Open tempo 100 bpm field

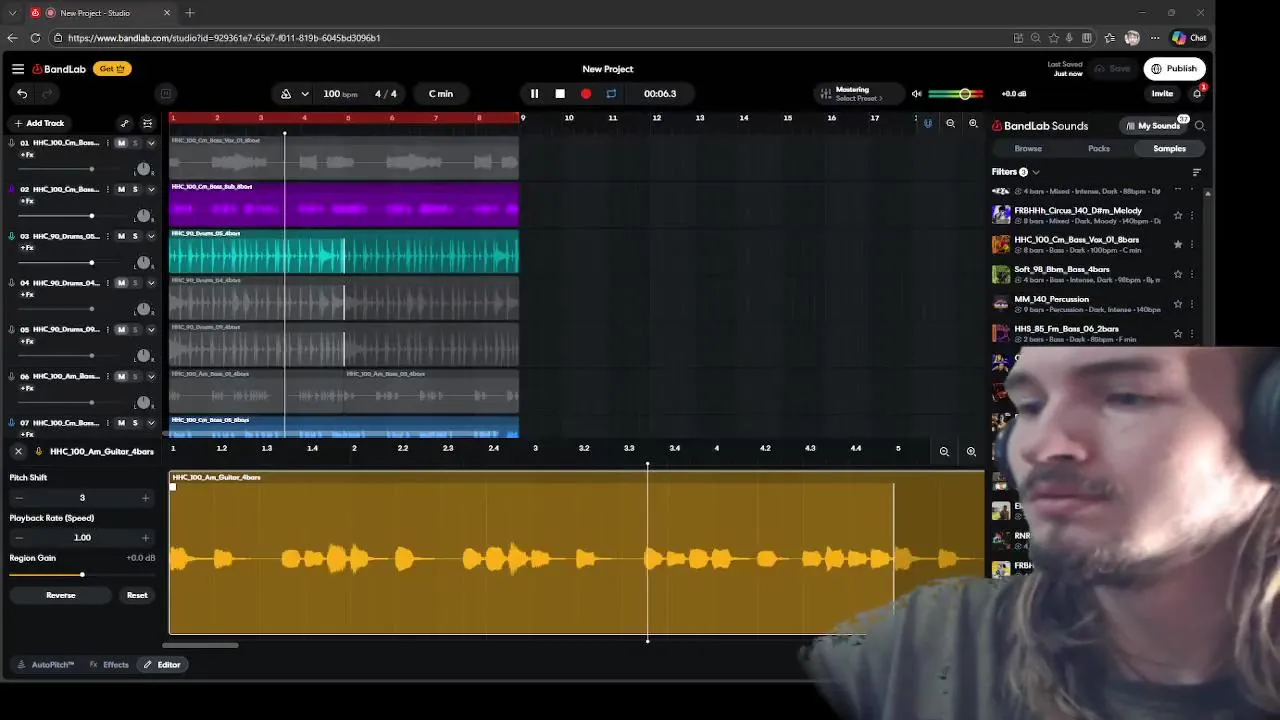340,94
